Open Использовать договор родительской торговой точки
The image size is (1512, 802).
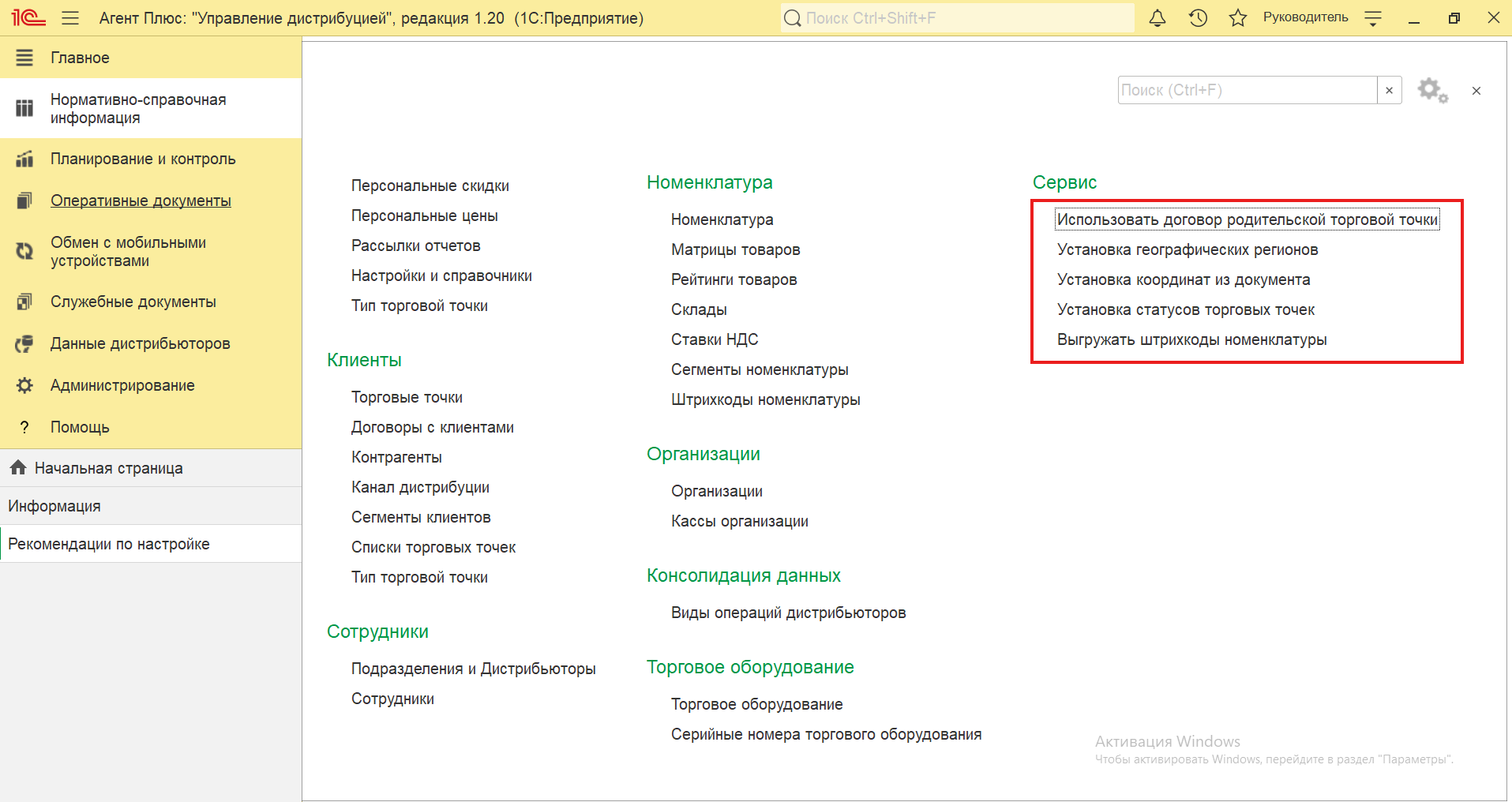(1247, 220)
